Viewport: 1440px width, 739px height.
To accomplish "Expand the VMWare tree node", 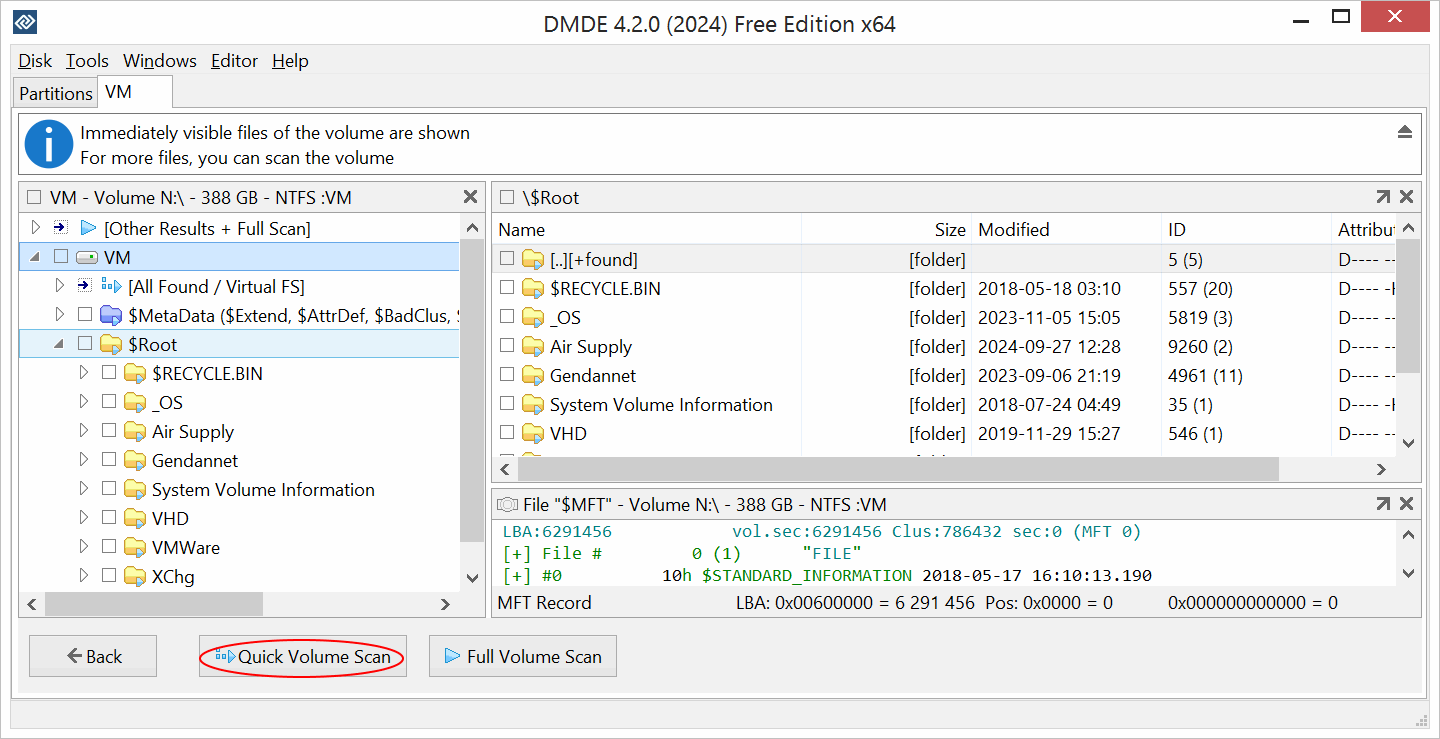I will (84, 547).
